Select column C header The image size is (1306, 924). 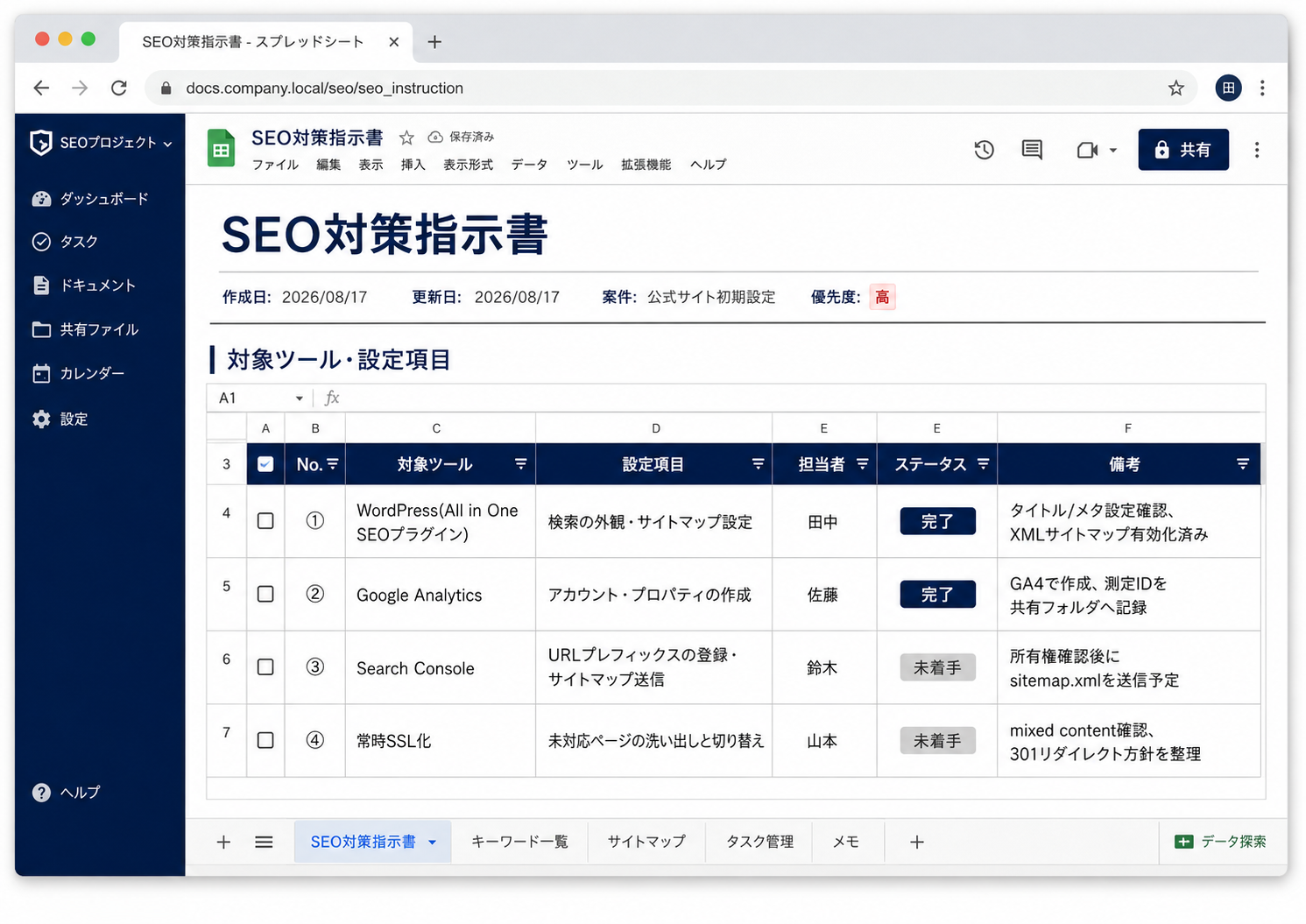(436, 428)
